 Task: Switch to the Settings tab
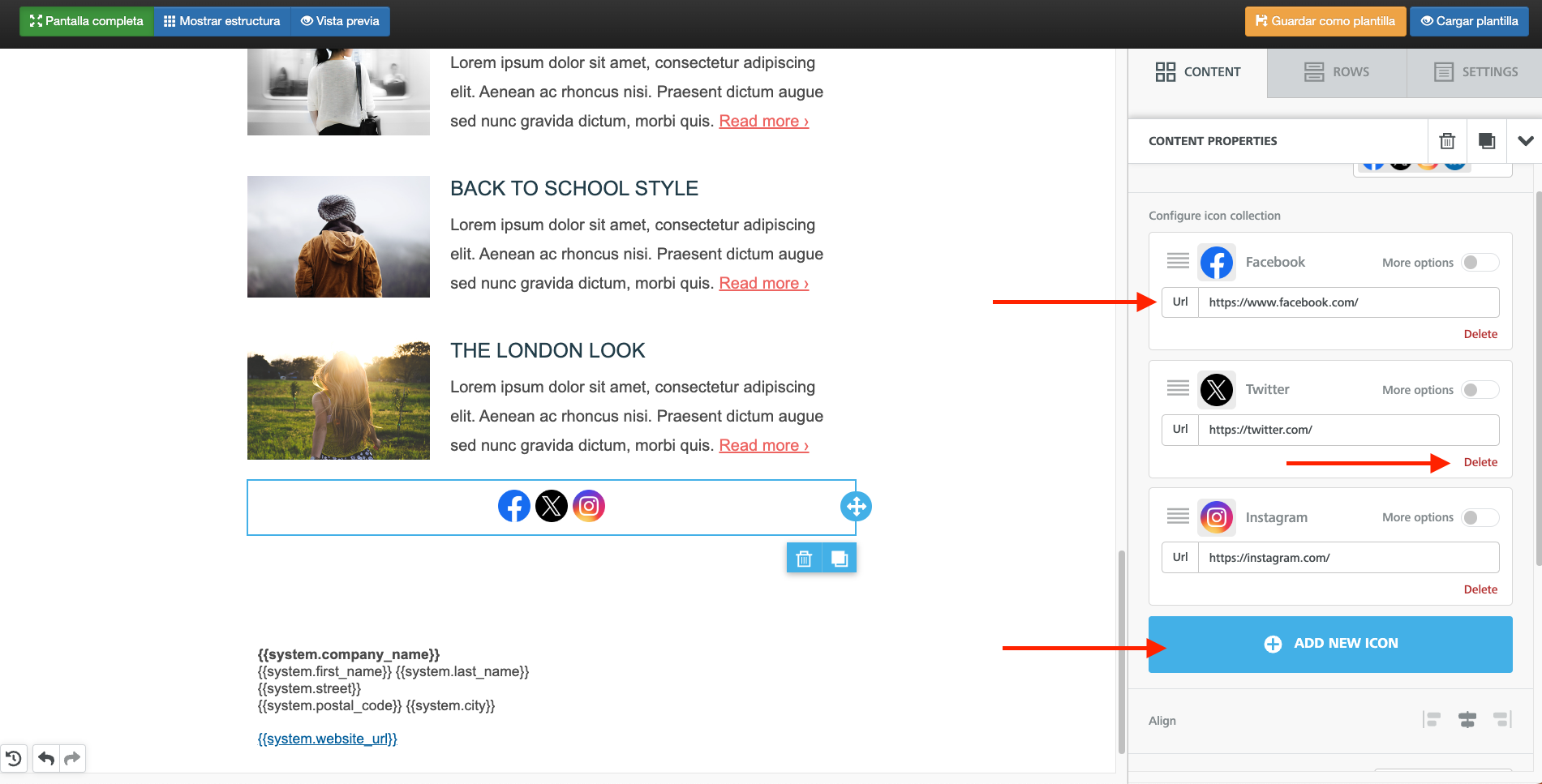(x=1475, y=72)
